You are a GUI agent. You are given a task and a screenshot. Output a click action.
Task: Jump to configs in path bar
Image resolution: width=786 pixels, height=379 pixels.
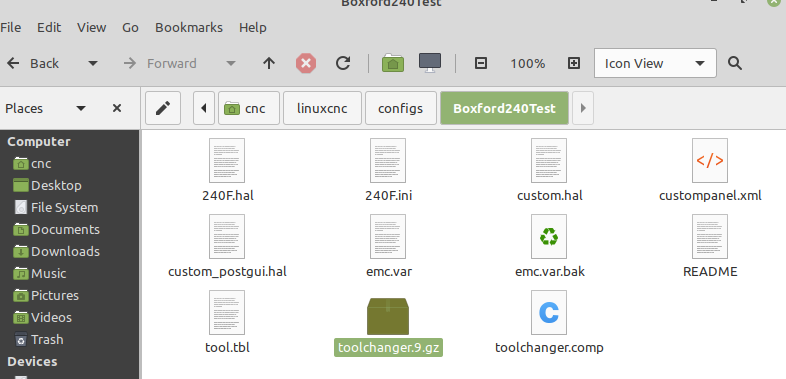(401, 108)
